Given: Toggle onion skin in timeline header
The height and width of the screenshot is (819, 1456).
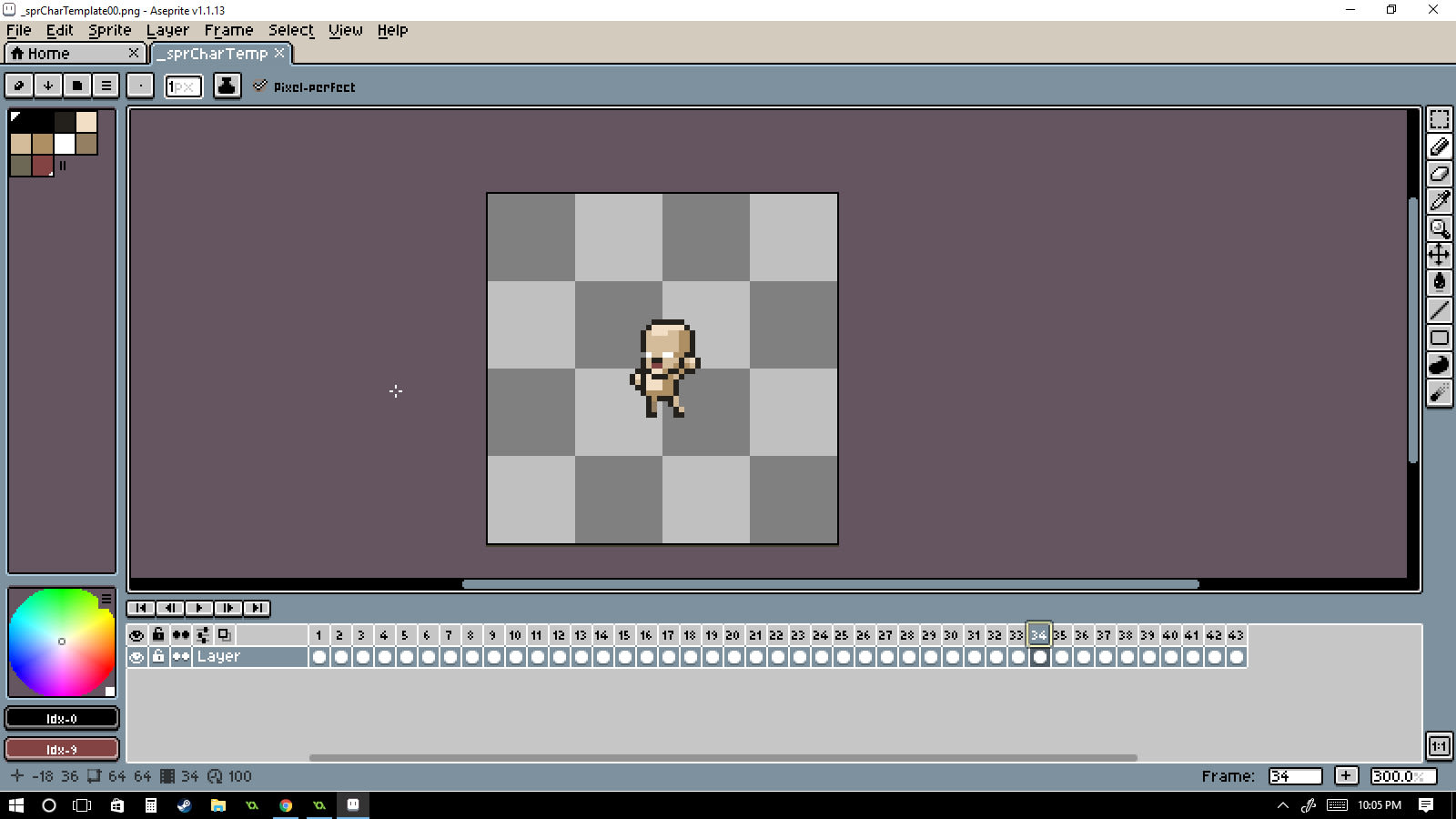Looking at the screenshot, I should 225,635.
